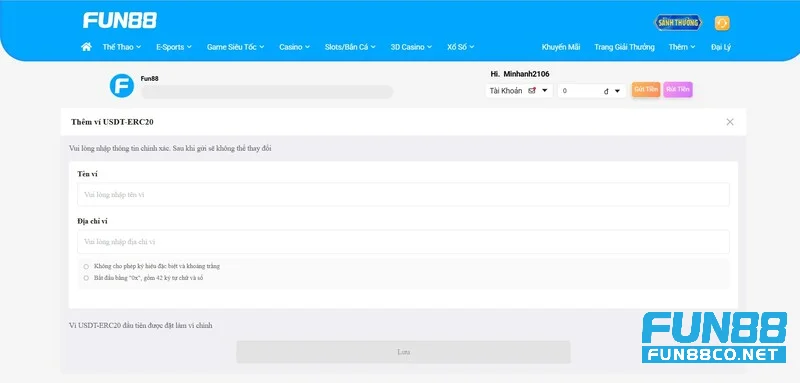The image size is (800, 383).
Task: Expand the Thể Thao menu
Action: tap(122, 47)
